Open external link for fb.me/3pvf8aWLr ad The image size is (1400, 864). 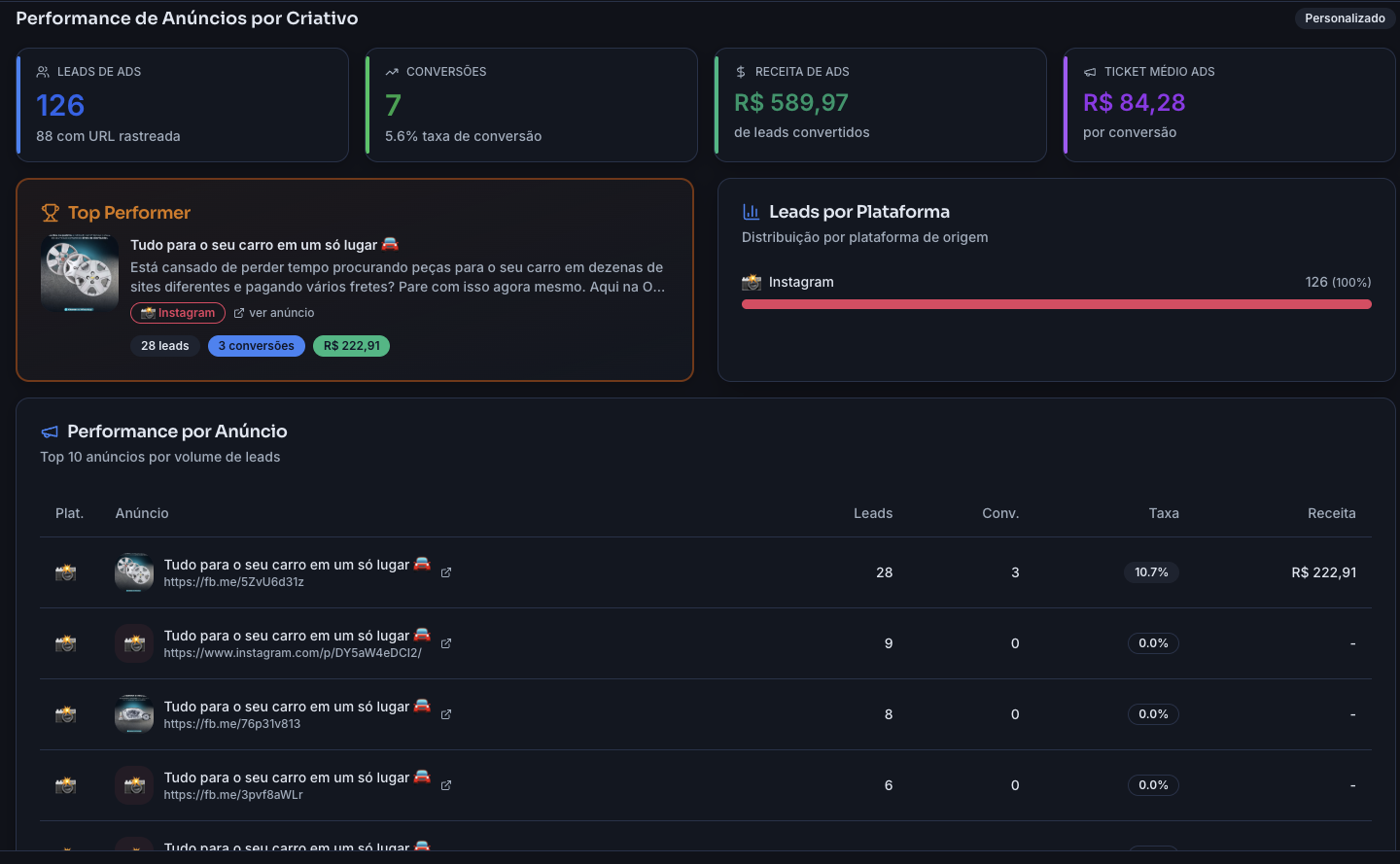[x=446, y=785]
